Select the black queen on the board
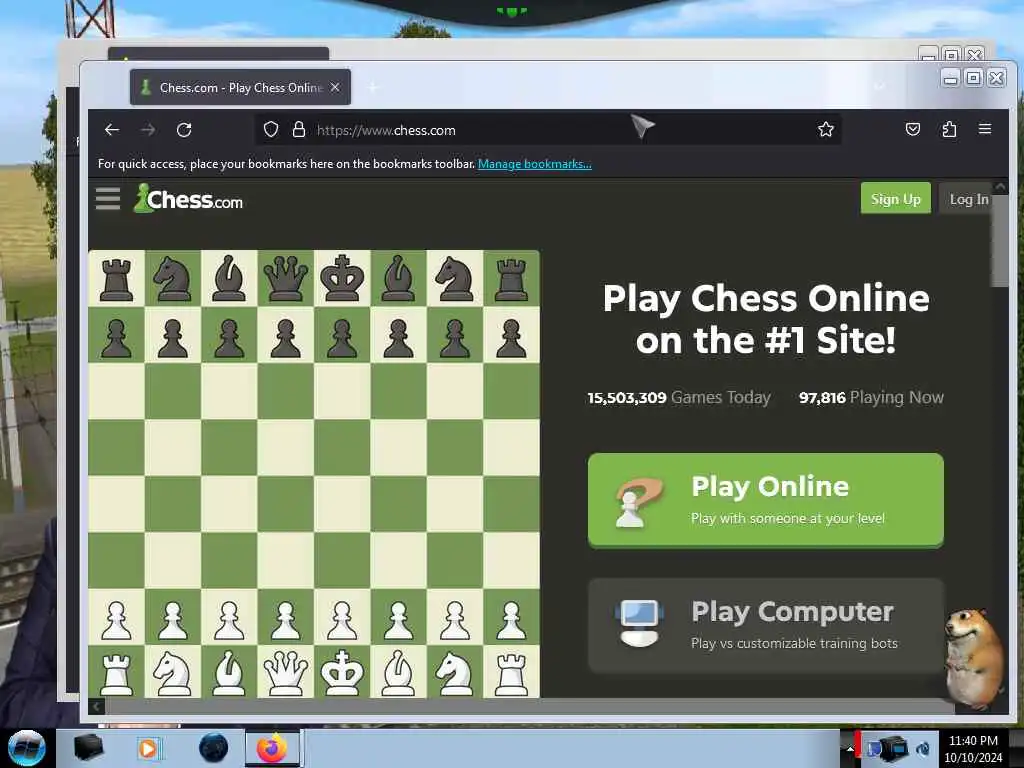This screenshot has height=768, width=1024. coord(285,278)
